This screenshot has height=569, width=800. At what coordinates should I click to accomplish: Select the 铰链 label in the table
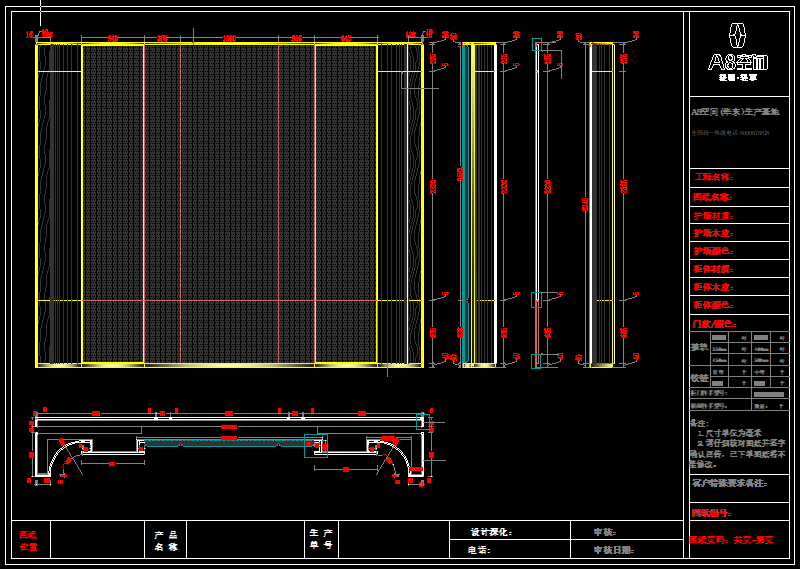tap(699, 378)
